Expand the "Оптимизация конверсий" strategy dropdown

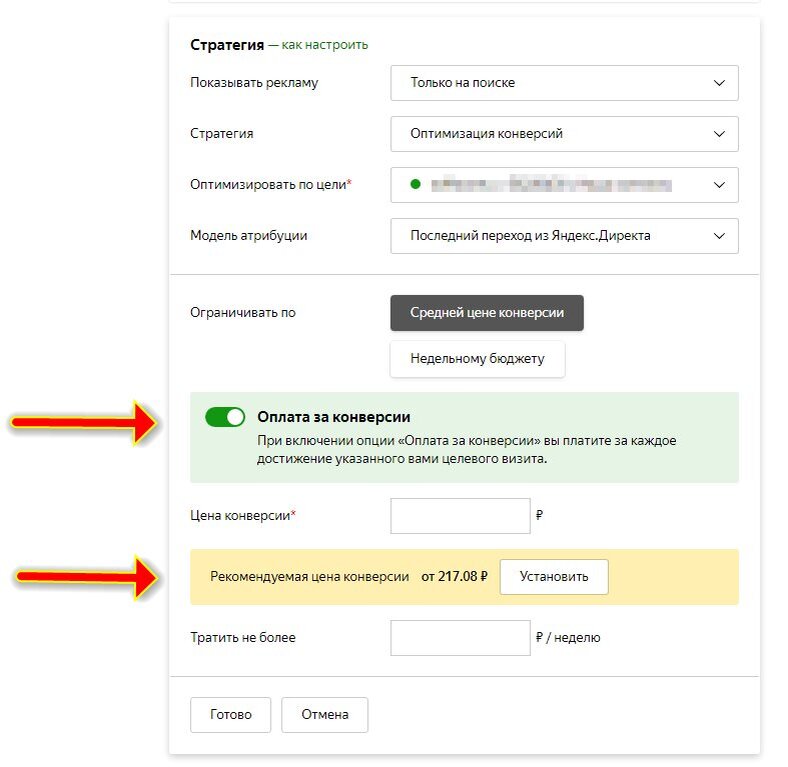click(563, 134)
